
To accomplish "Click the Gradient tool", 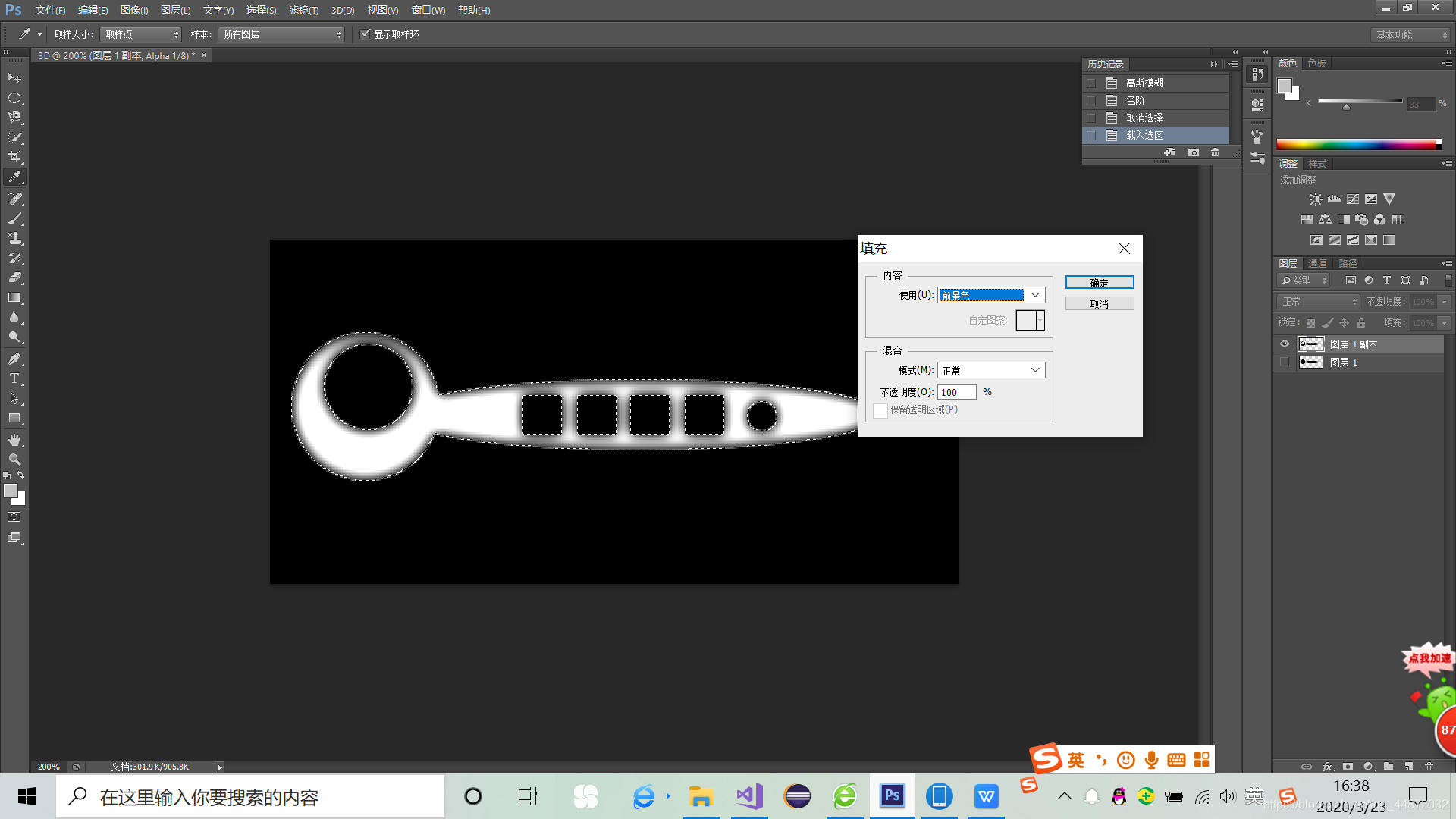I will [14, 298].
